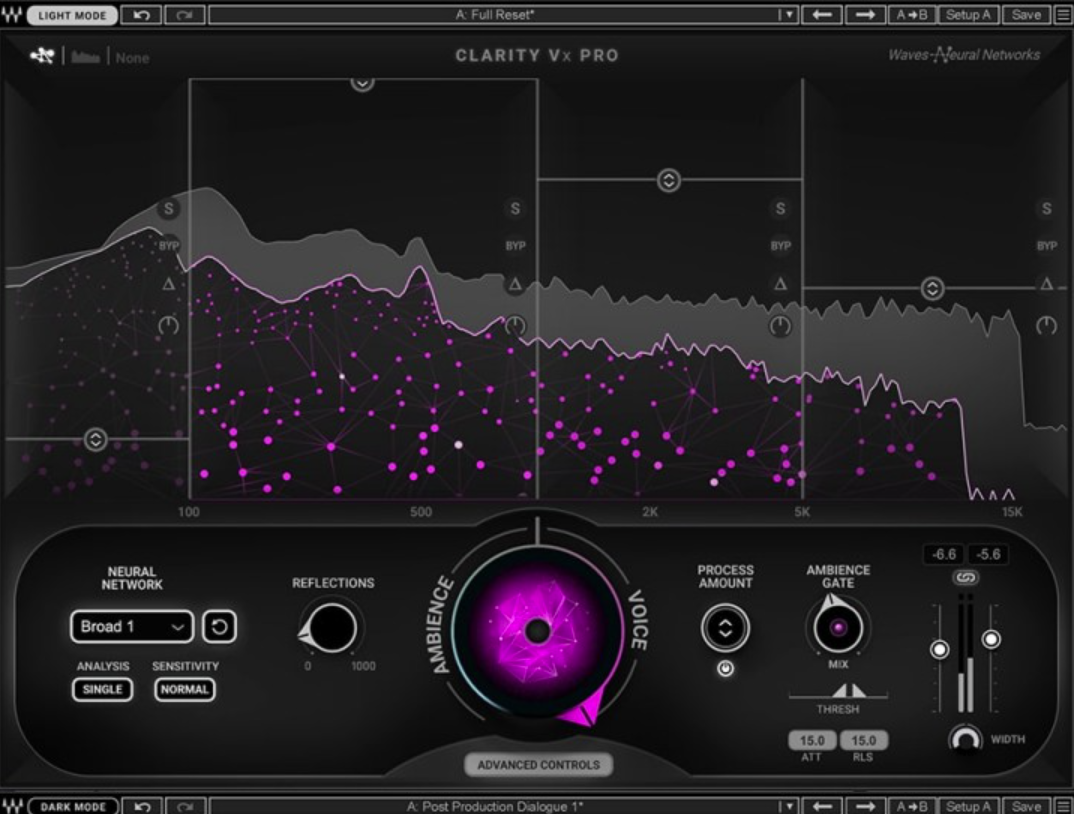
Task: Open preset dropdown arrow beside Full Reset
Action: click(788, 15)
